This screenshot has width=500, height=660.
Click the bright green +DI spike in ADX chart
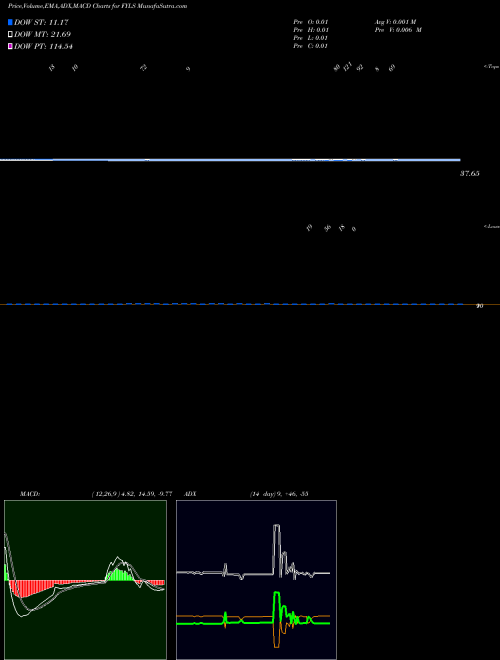[277, 606]
